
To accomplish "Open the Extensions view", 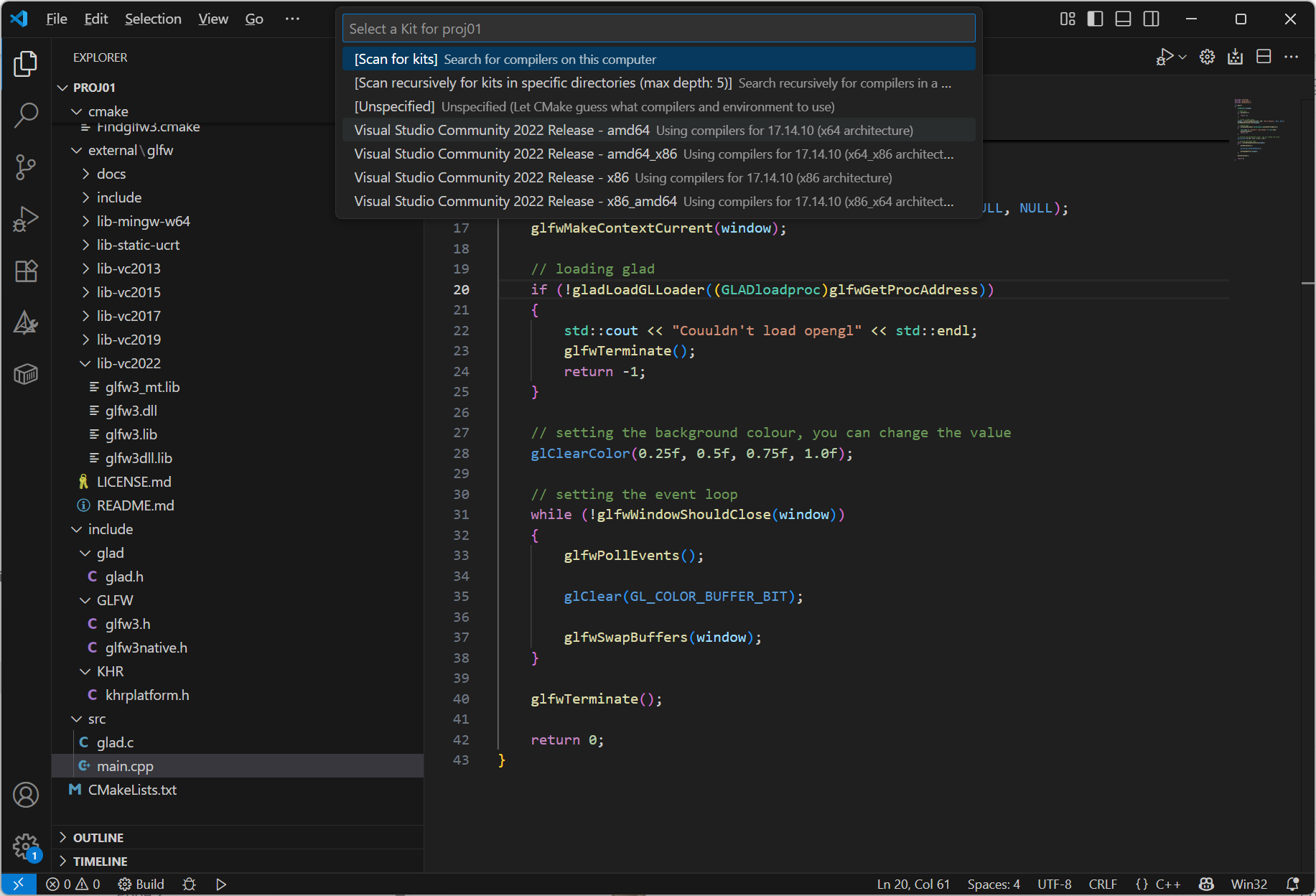I will point(26,271).
